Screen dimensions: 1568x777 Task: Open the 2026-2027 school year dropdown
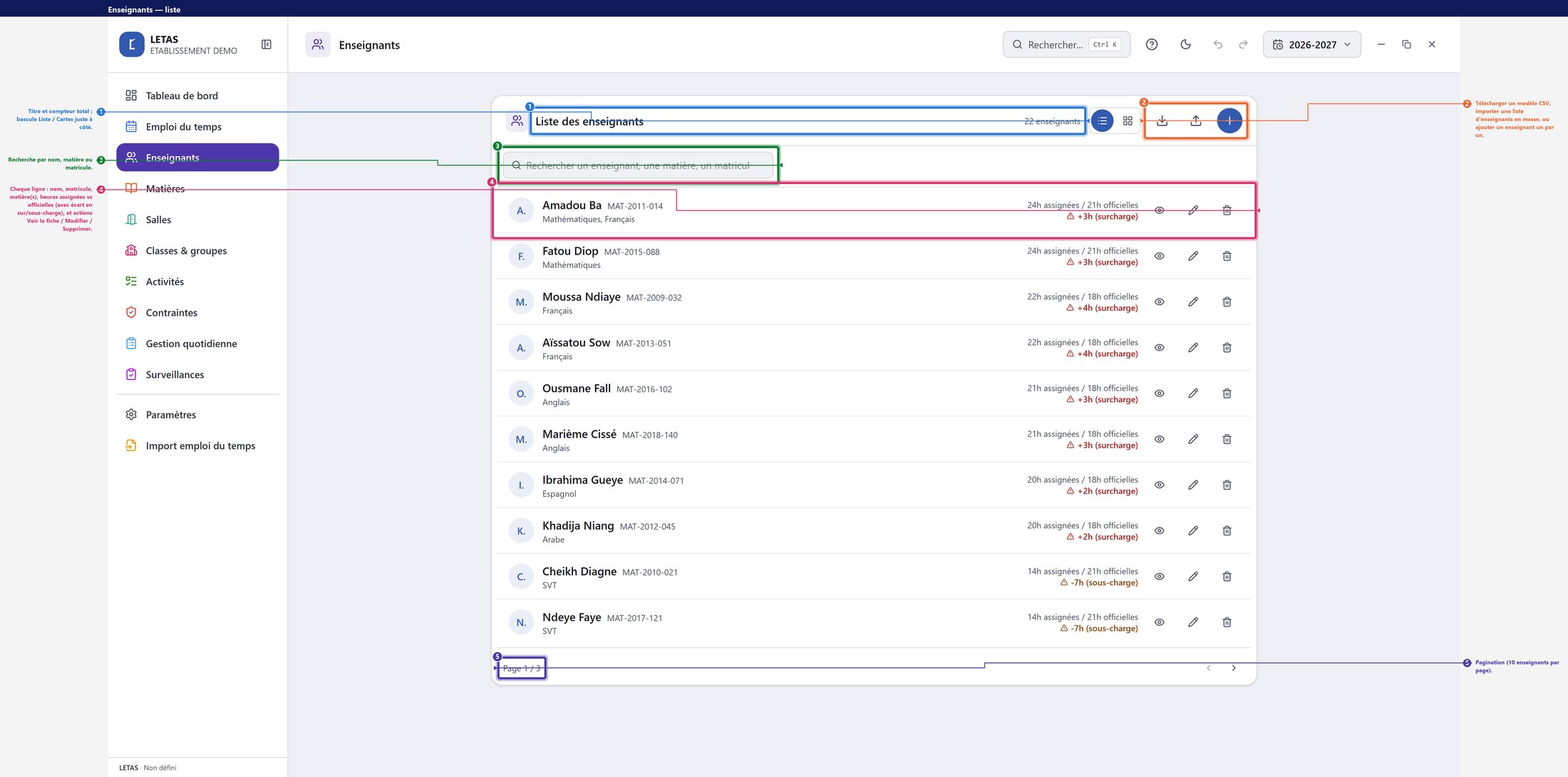[x=1311, y=44]
